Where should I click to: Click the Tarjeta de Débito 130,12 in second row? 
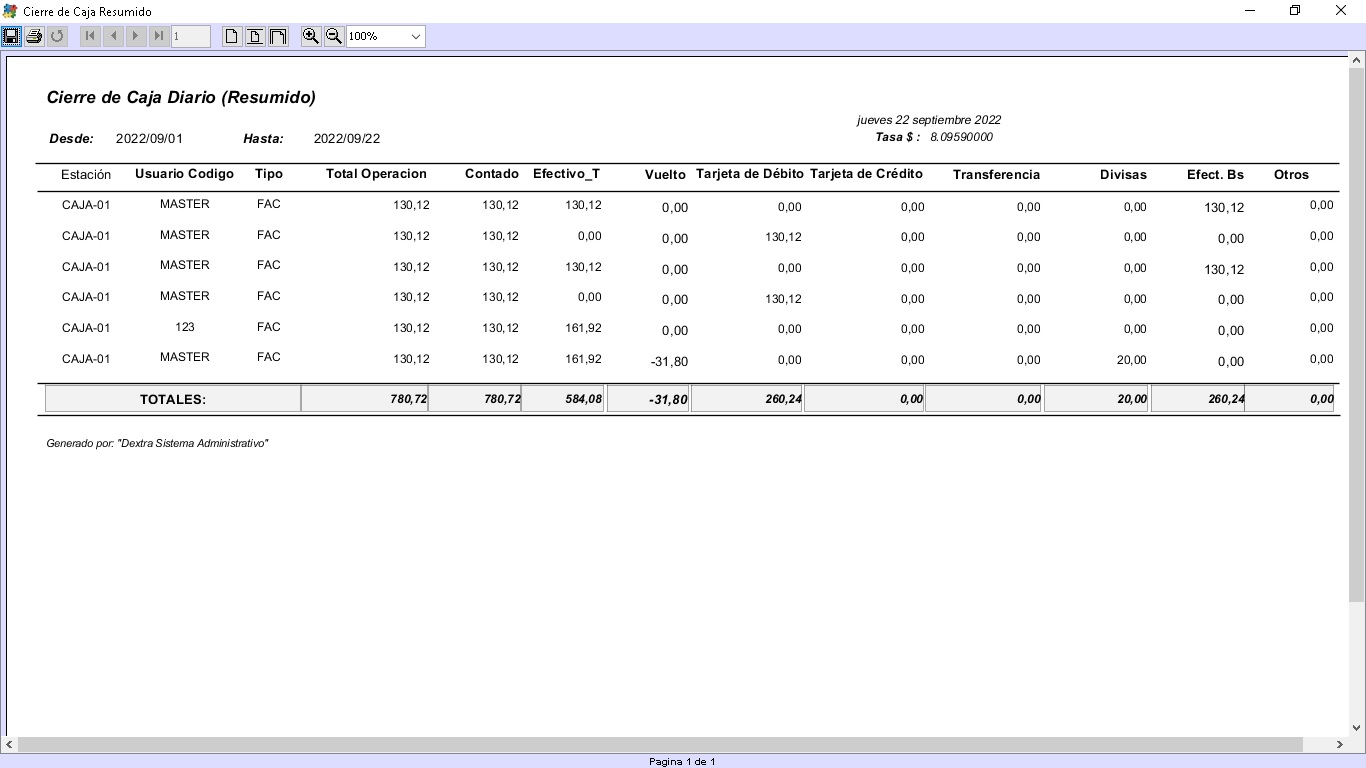click(x=783, y=237)
